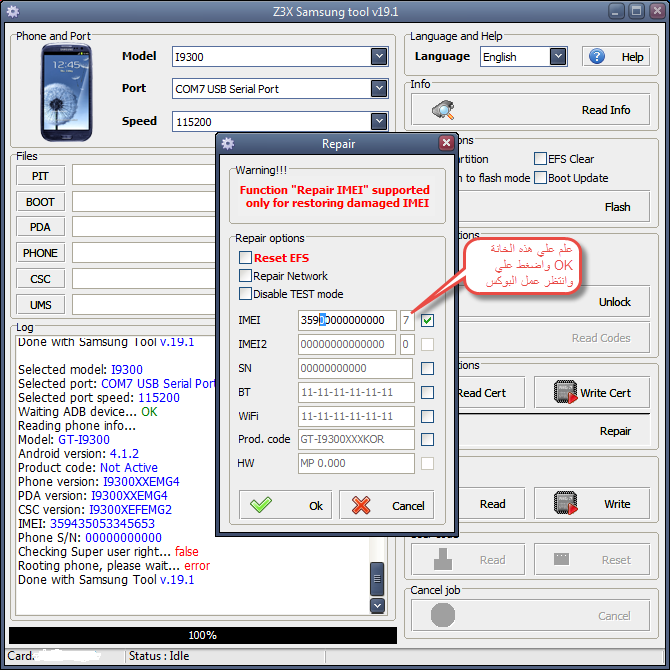Screen dimensions: 670x670
Task: Click the PIT file button
Action: tap(41, 176)
